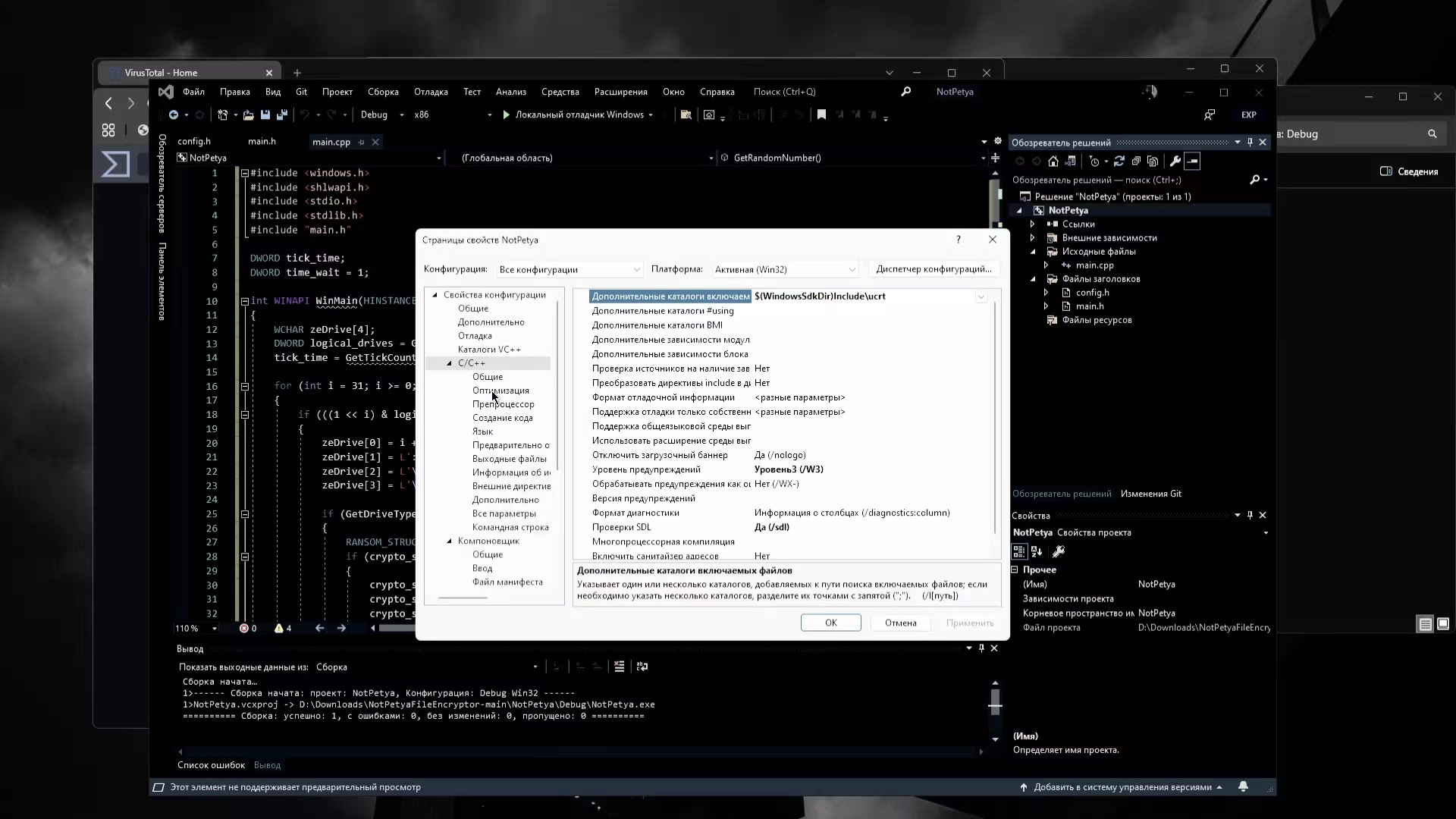Click the pending changes filter clock icon
Viewport: 1456px width, 819px height.
[1094, 162]
